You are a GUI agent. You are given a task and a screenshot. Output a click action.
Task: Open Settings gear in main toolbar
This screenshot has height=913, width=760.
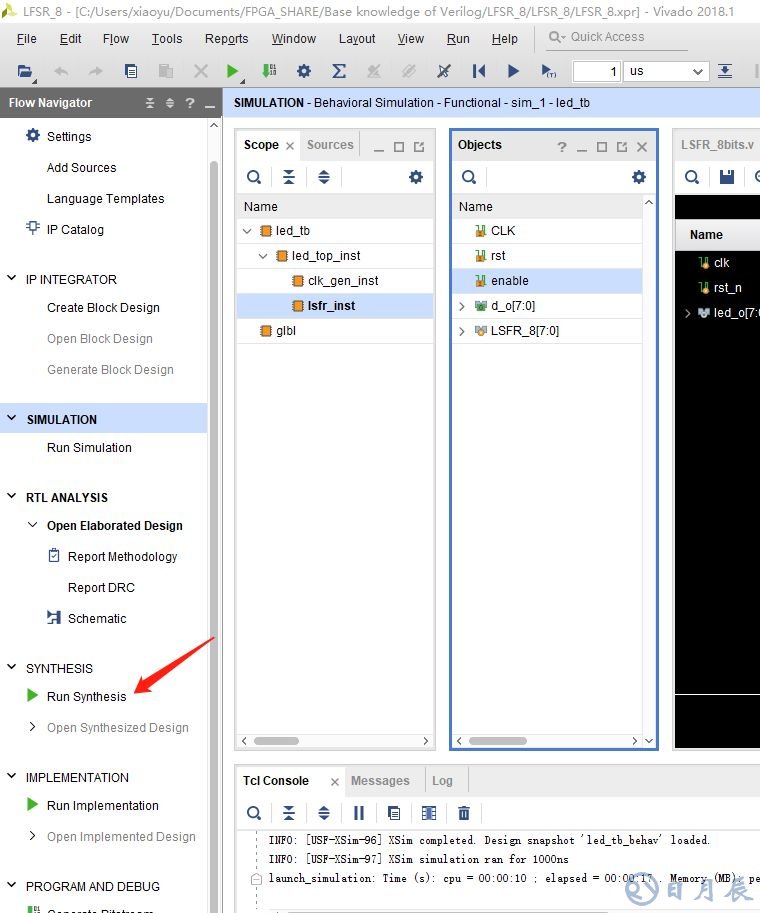(304, 71)
